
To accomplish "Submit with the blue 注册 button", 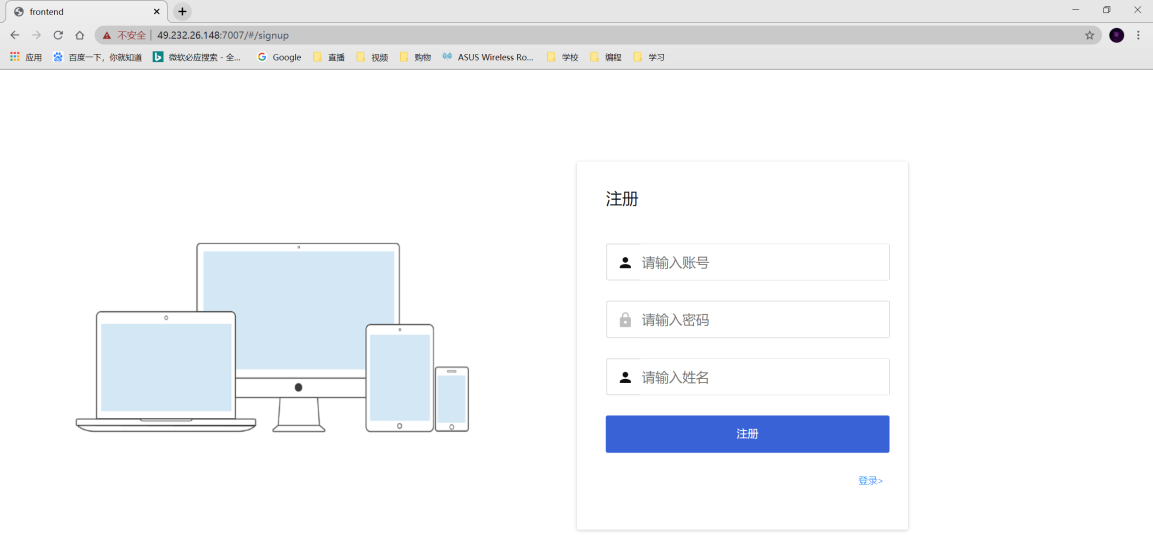I will coord(748,434).
